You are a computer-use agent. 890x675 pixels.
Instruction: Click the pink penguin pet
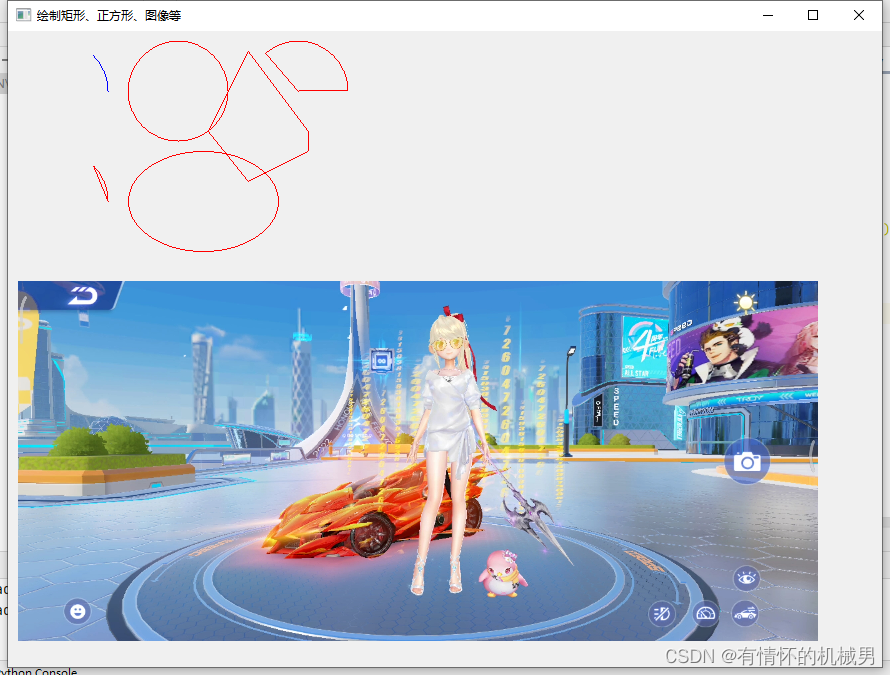point(502,572)
